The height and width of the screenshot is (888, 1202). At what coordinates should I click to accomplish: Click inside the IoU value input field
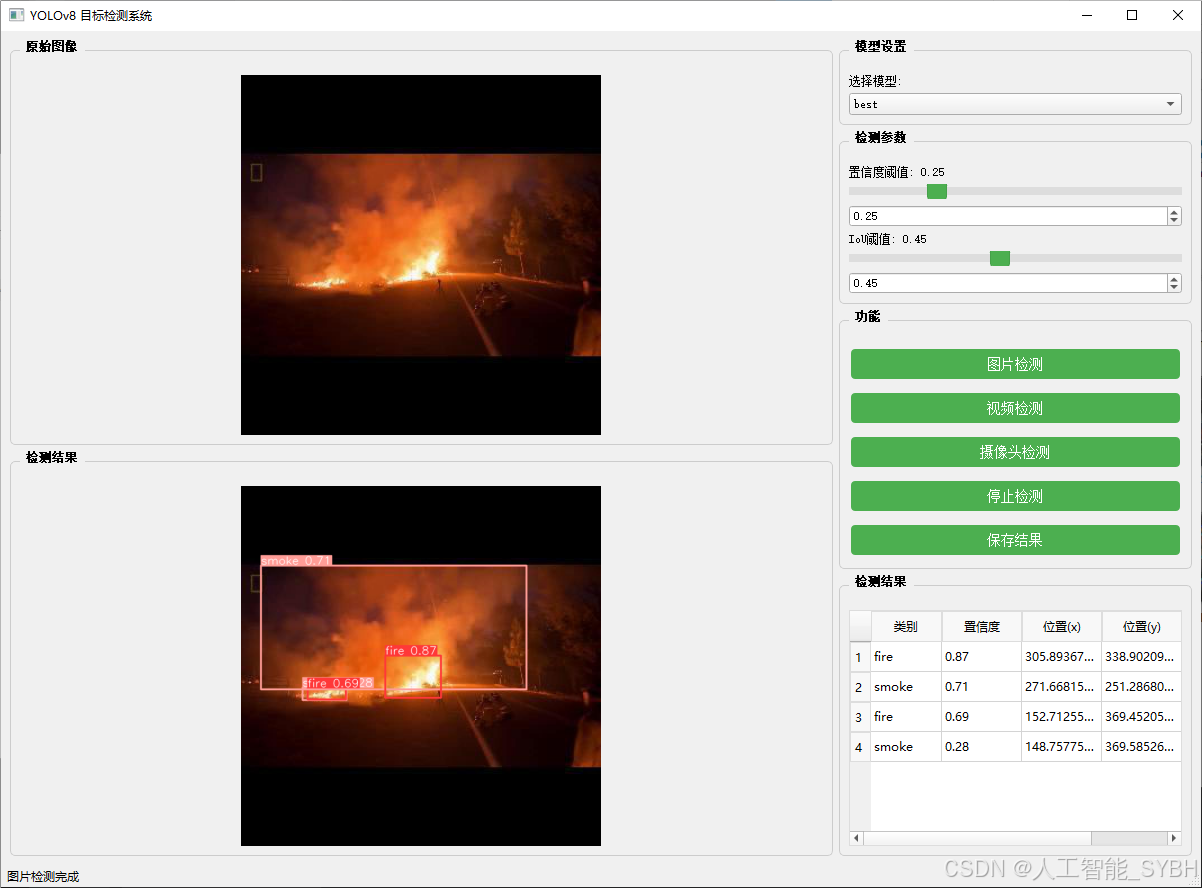pyautogui.click(x=1000, y=283)
